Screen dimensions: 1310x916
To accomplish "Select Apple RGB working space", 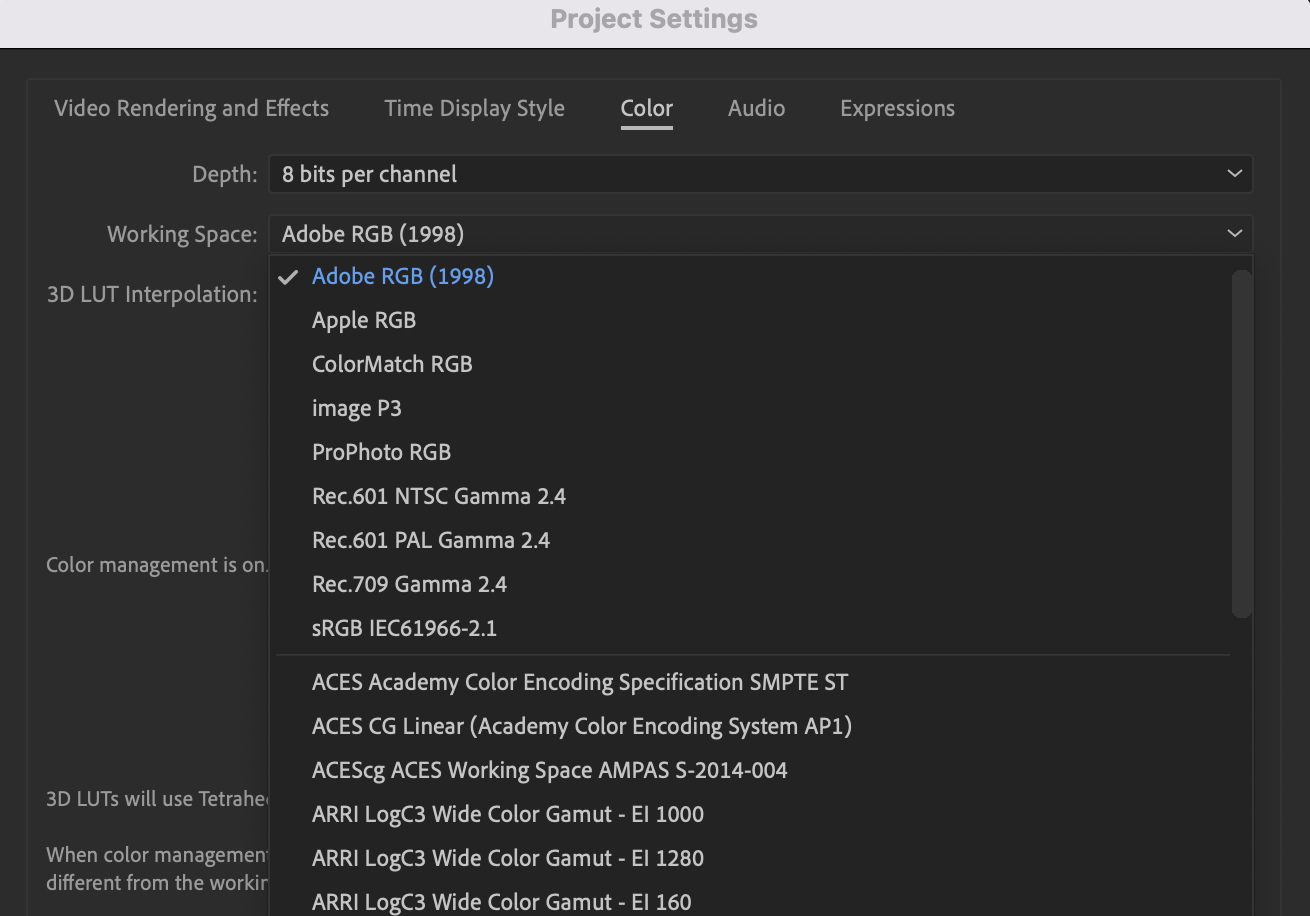I will [363, 320].
